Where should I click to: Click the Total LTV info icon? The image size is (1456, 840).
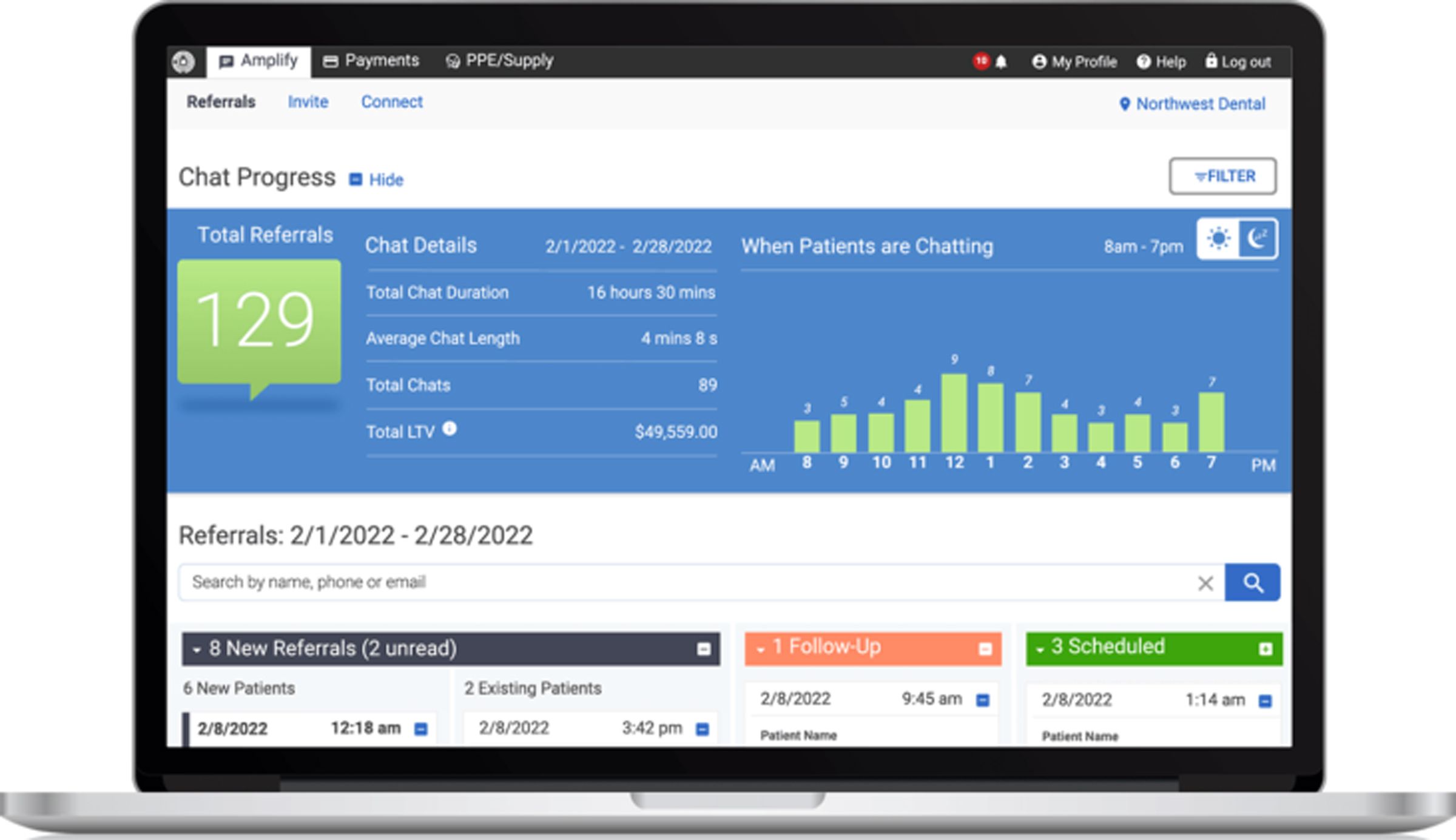coord(450,429)
